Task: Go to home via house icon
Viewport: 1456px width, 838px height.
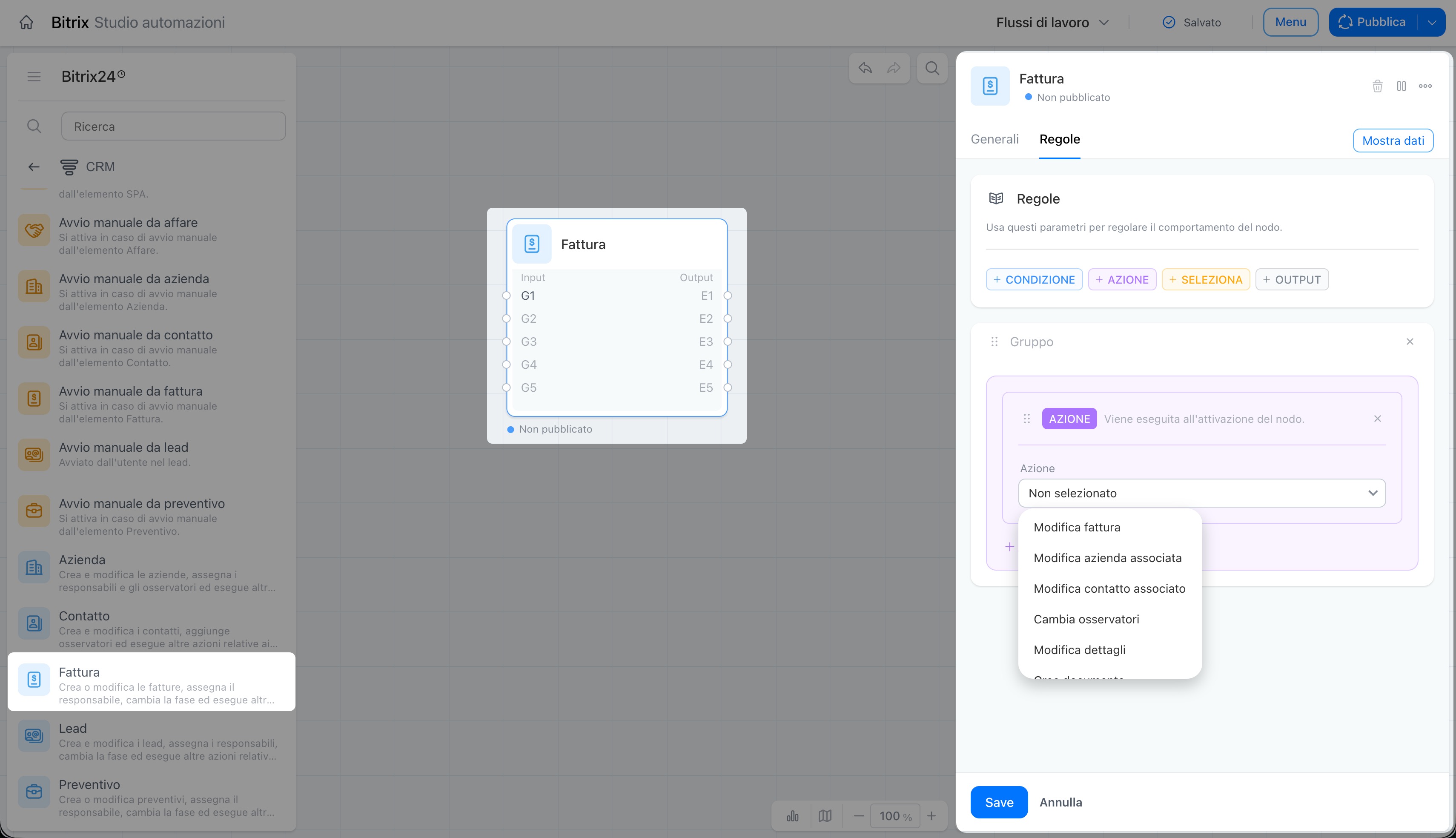Action: [26, 23]
